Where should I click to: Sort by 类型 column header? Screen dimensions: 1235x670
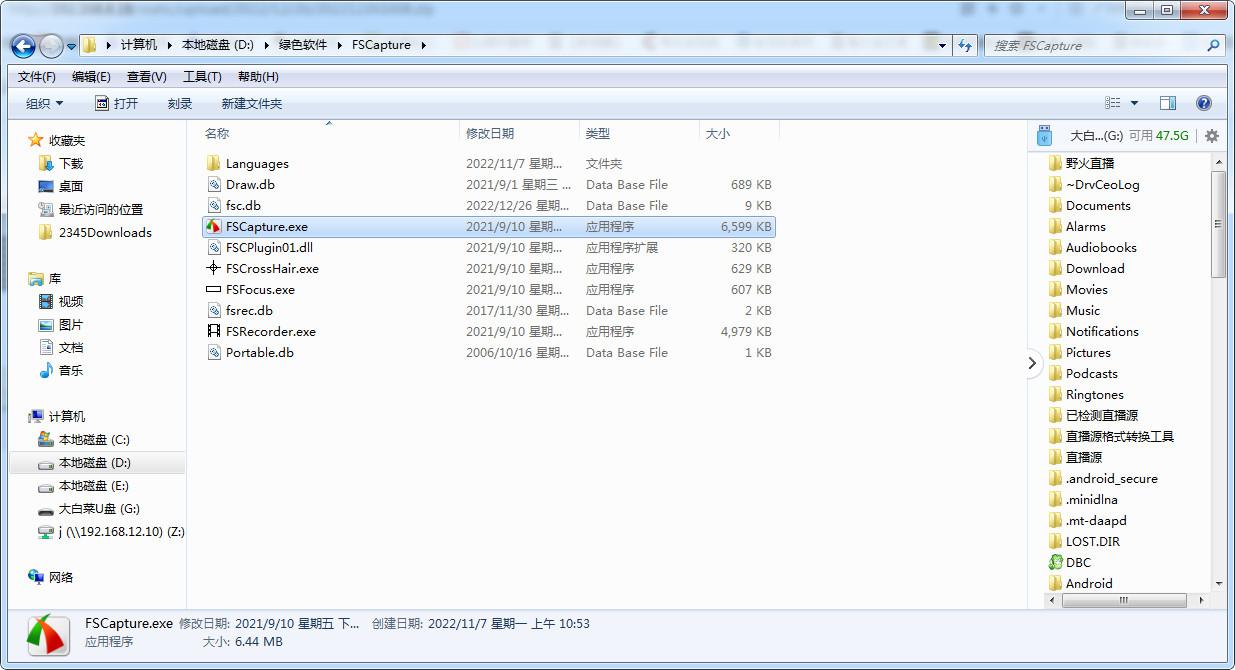coord(598,134)
